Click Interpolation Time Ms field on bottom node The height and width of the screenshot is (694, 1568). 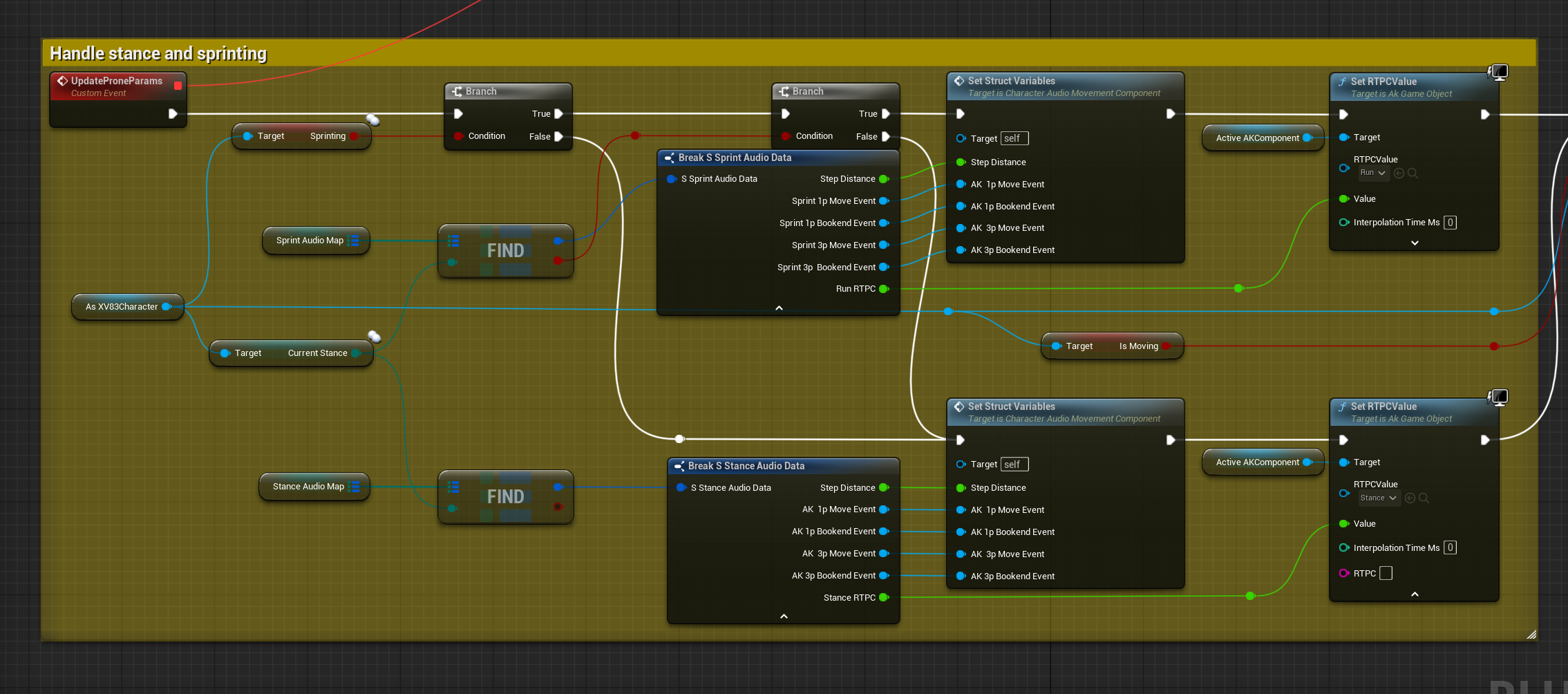pyautogui.click(x=1450, y=548)
